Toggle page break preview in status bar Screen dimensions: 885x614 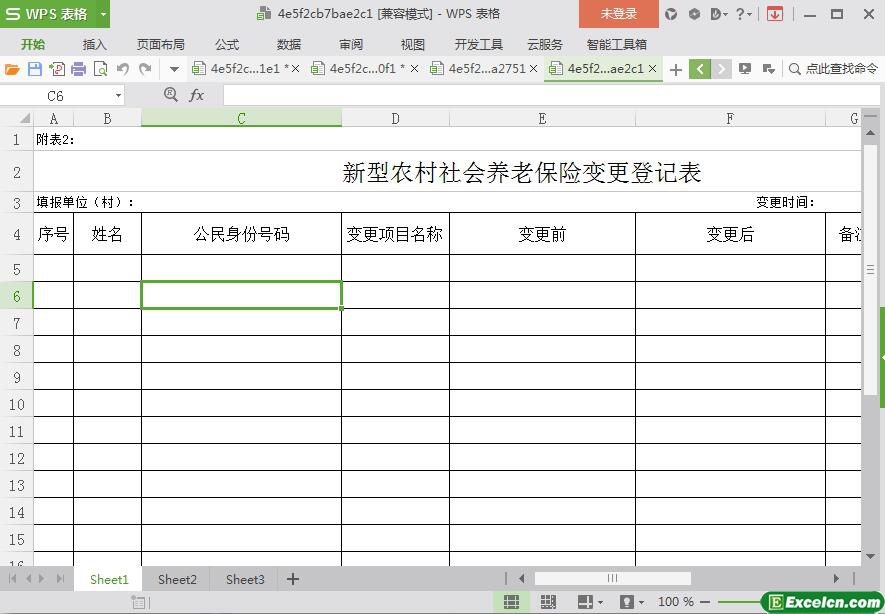[x=548, y=602]
